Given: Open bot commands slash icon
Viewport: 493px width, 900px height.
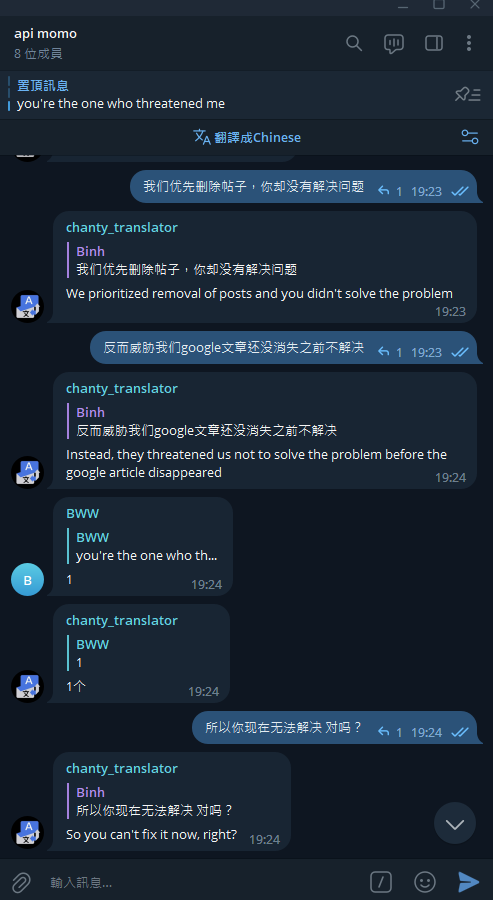Looking at the screenshot, I should coord(381,882).
